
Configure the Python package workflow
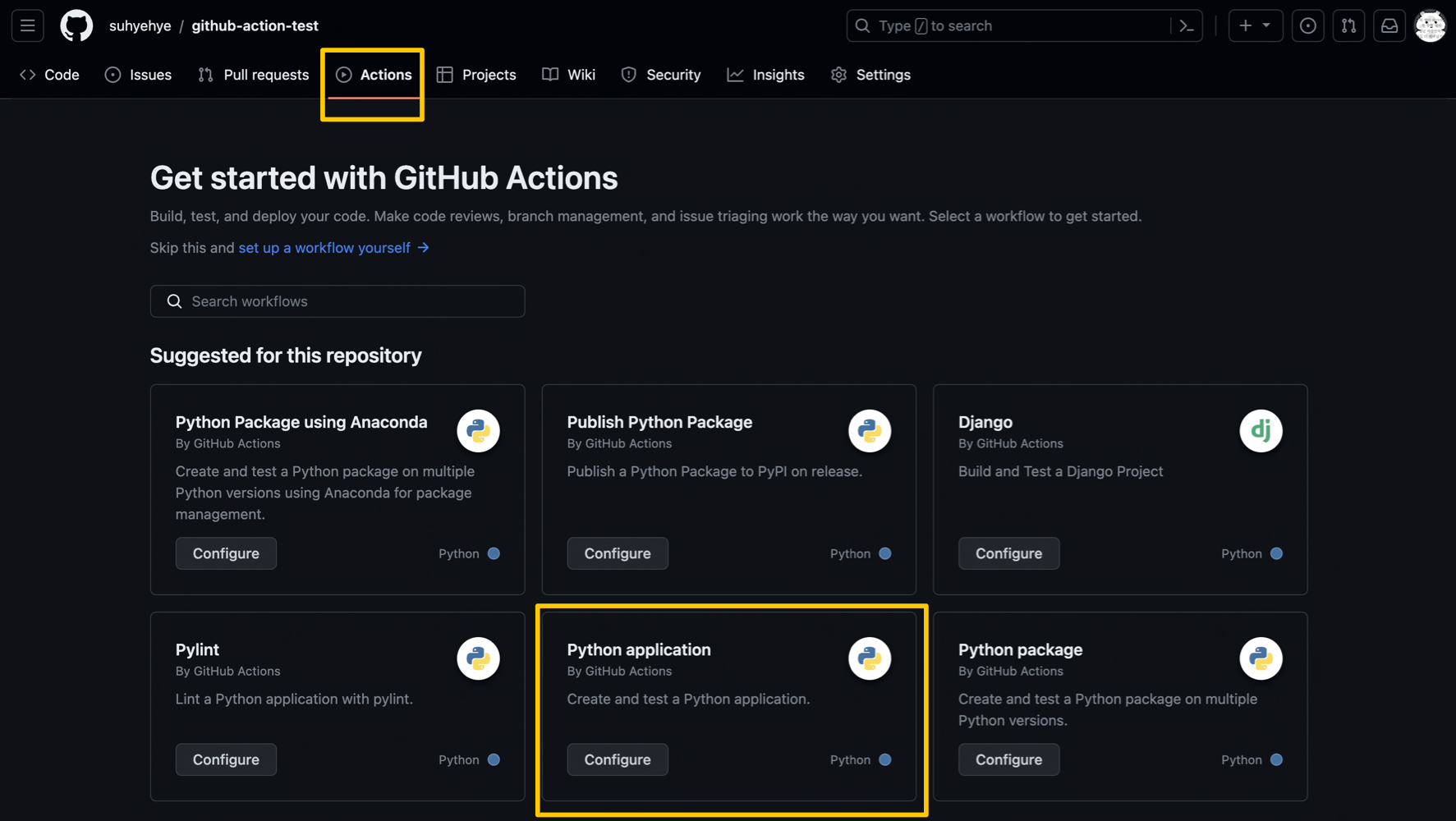(1008, 759)
